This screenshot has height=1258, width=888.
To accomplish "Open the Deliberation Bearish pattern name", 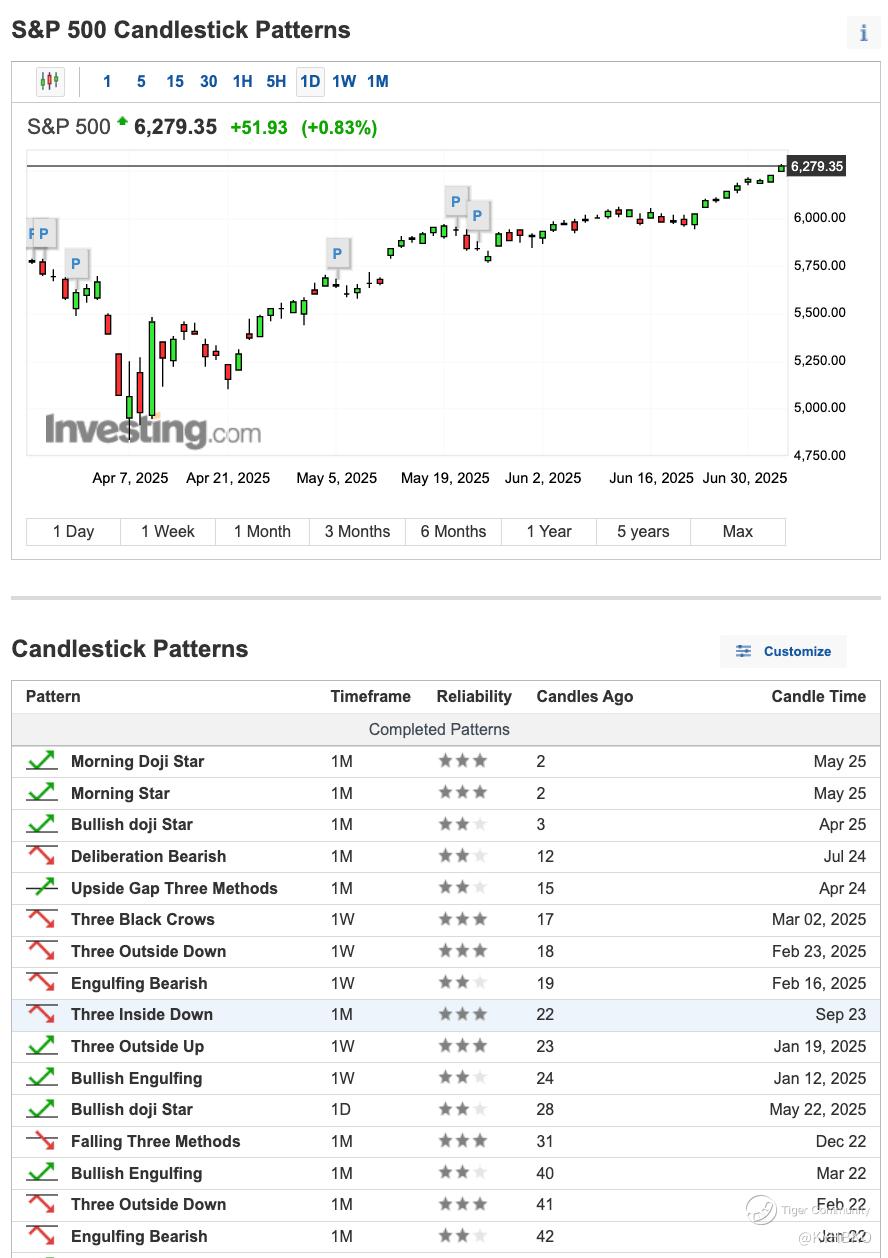I will (x=148, y=856).
